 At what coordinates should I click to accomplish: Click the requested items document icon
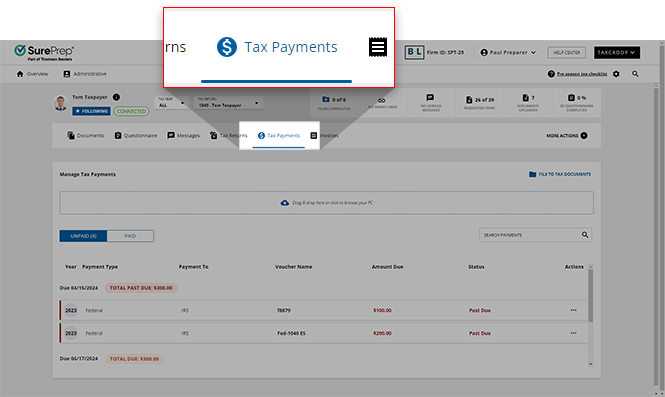pos(469,100)
